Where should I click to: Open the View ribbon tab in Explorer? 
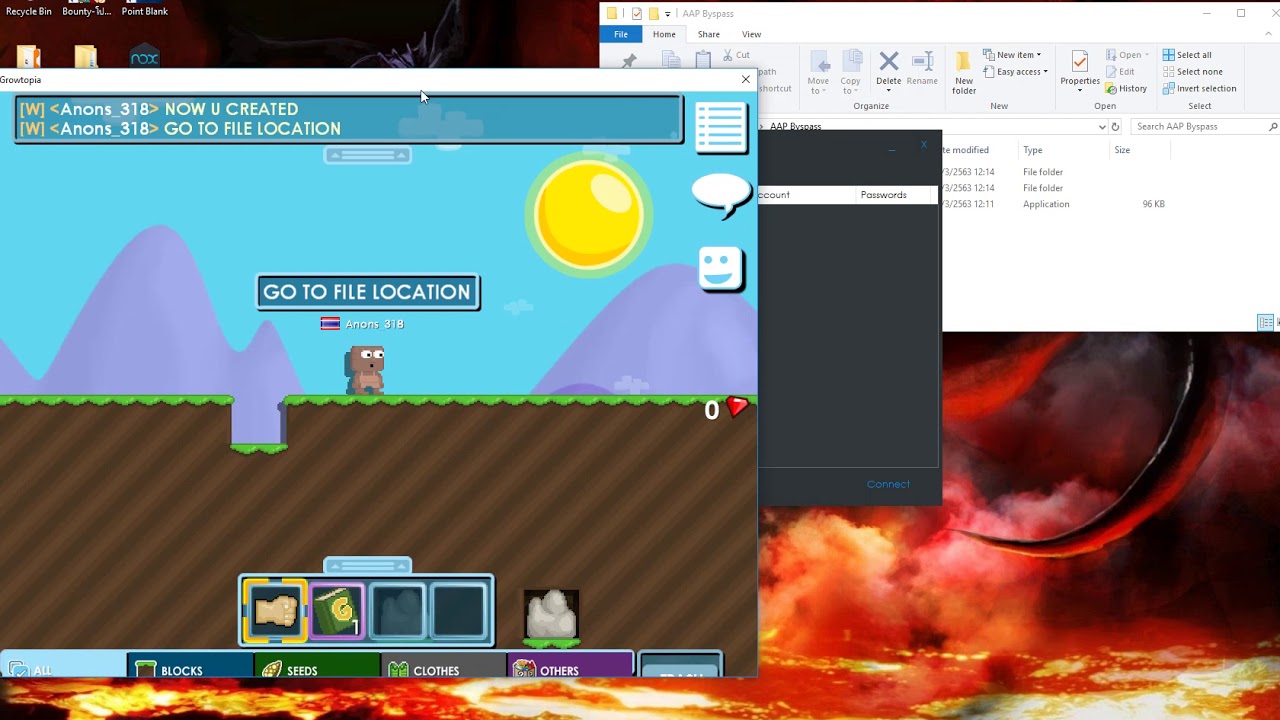752,34
